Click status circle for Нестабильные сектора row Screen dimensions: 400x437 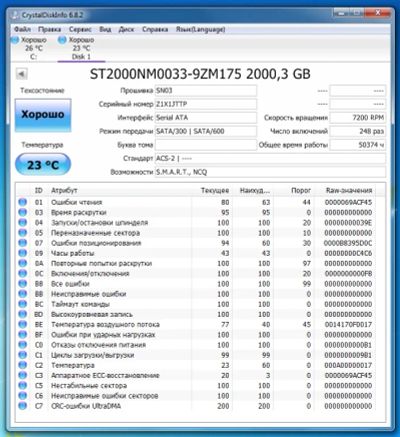click(x=22, y=385)
